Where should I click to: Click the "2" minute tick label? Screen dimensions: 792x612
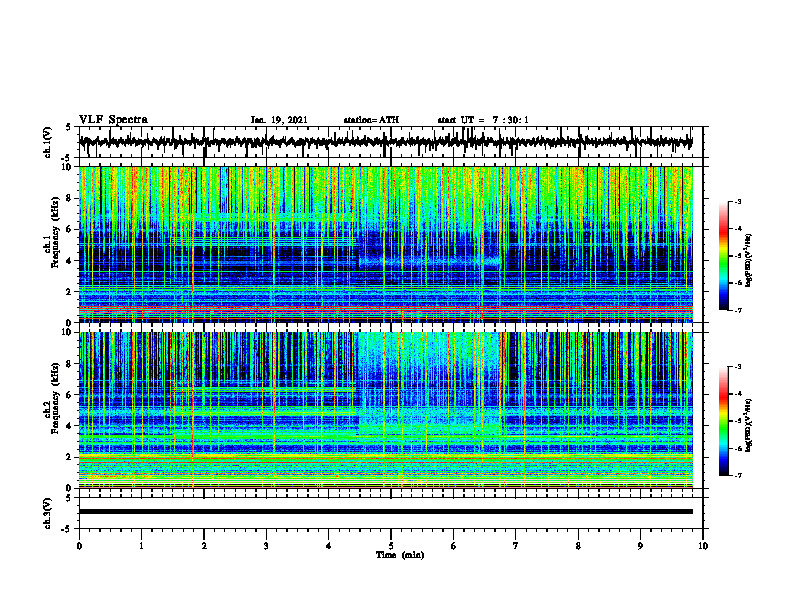[204, 546]
